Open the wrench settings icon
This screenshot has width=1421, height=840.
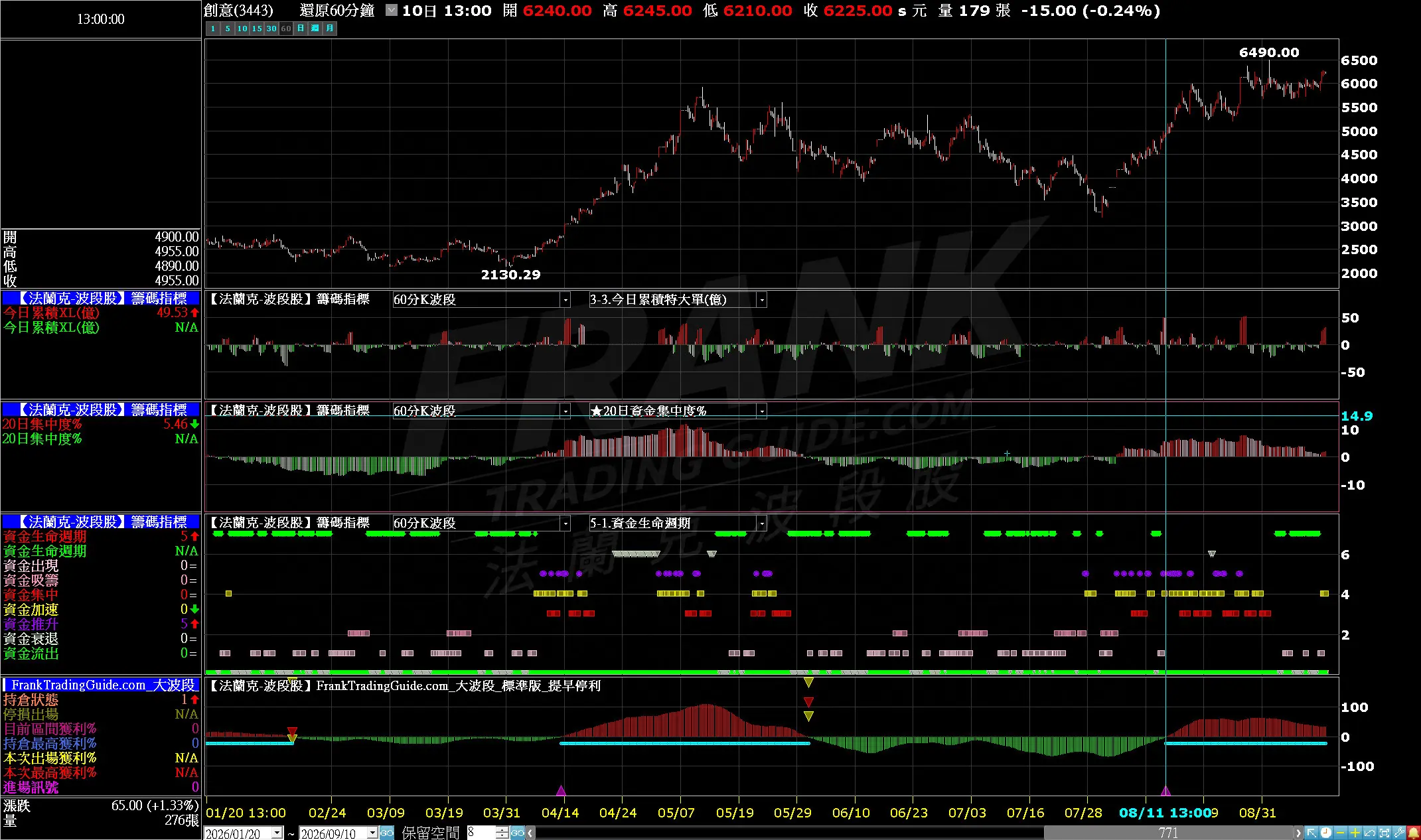coord(1399,833)
